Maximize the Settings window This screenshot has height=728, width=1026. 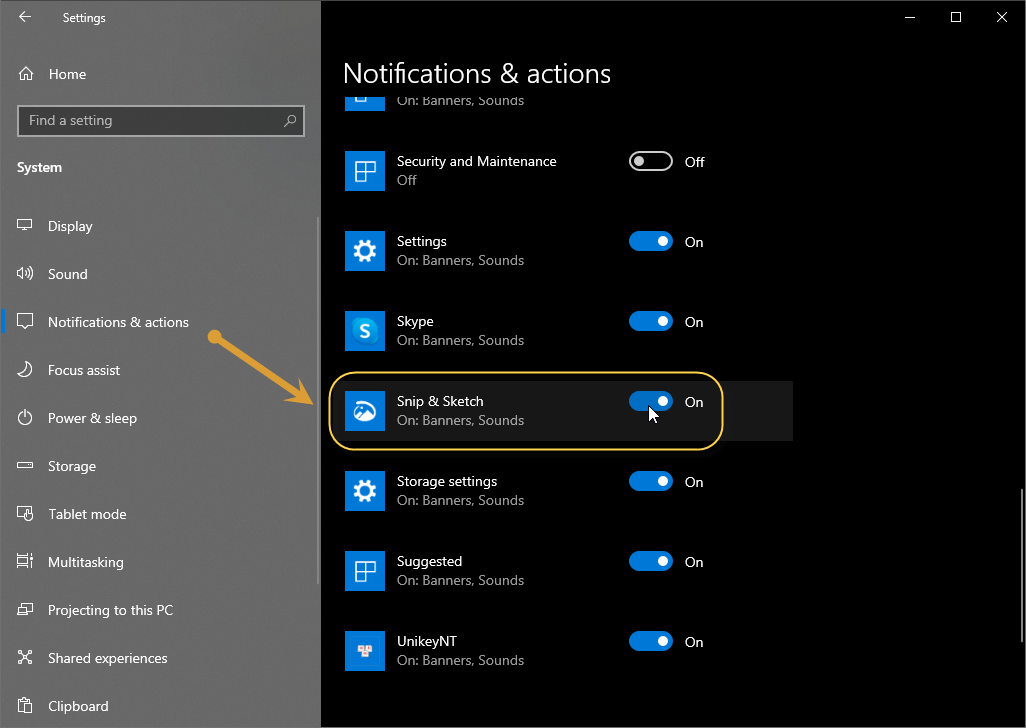(955, 17)
